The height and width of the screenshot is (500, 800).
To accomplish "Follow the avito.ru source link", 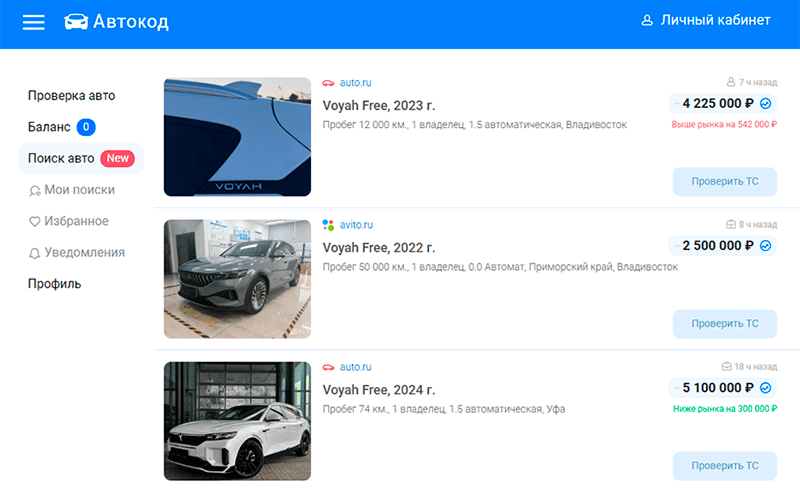I will [356, 225].
